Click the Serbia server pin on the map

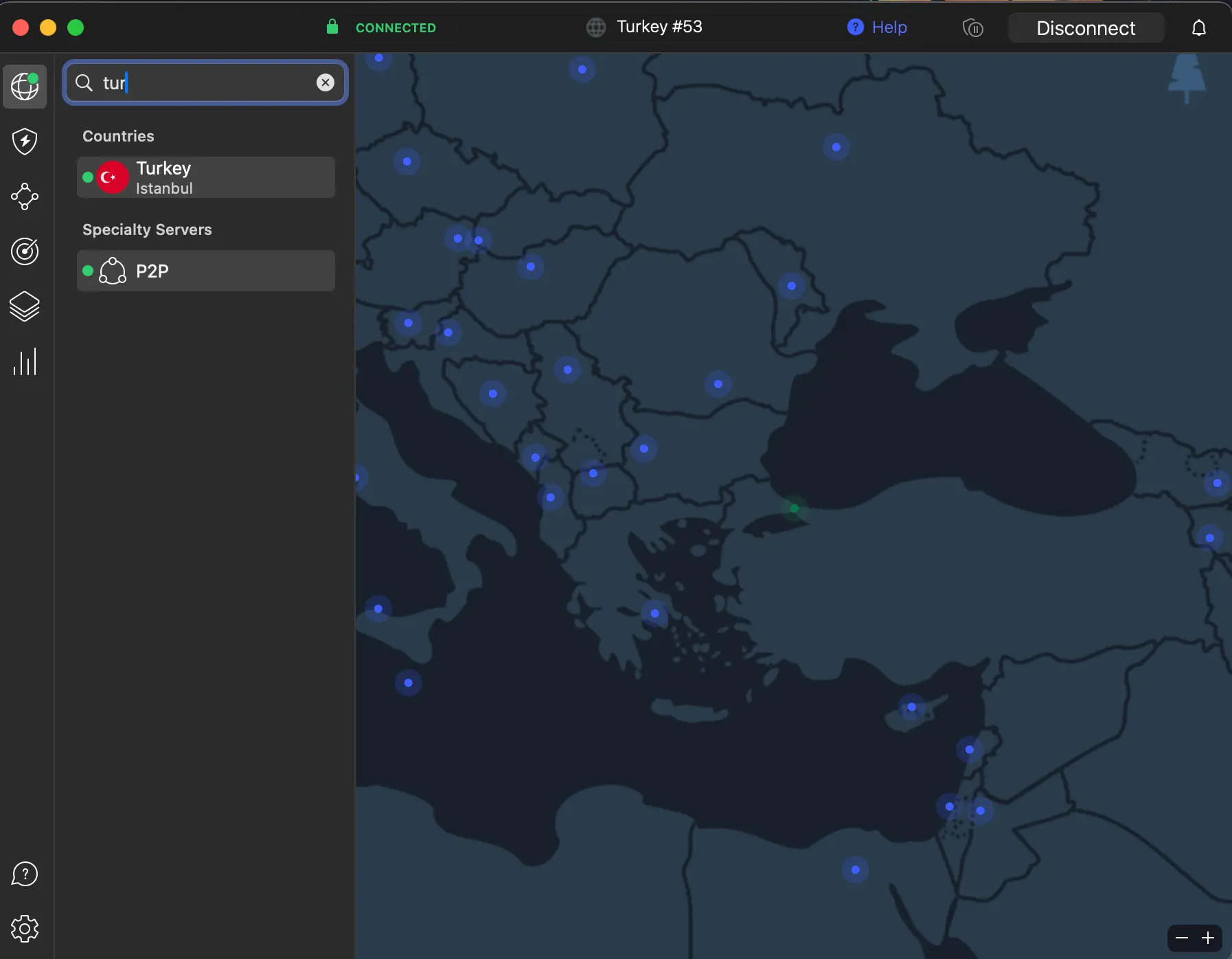(568, 370)
